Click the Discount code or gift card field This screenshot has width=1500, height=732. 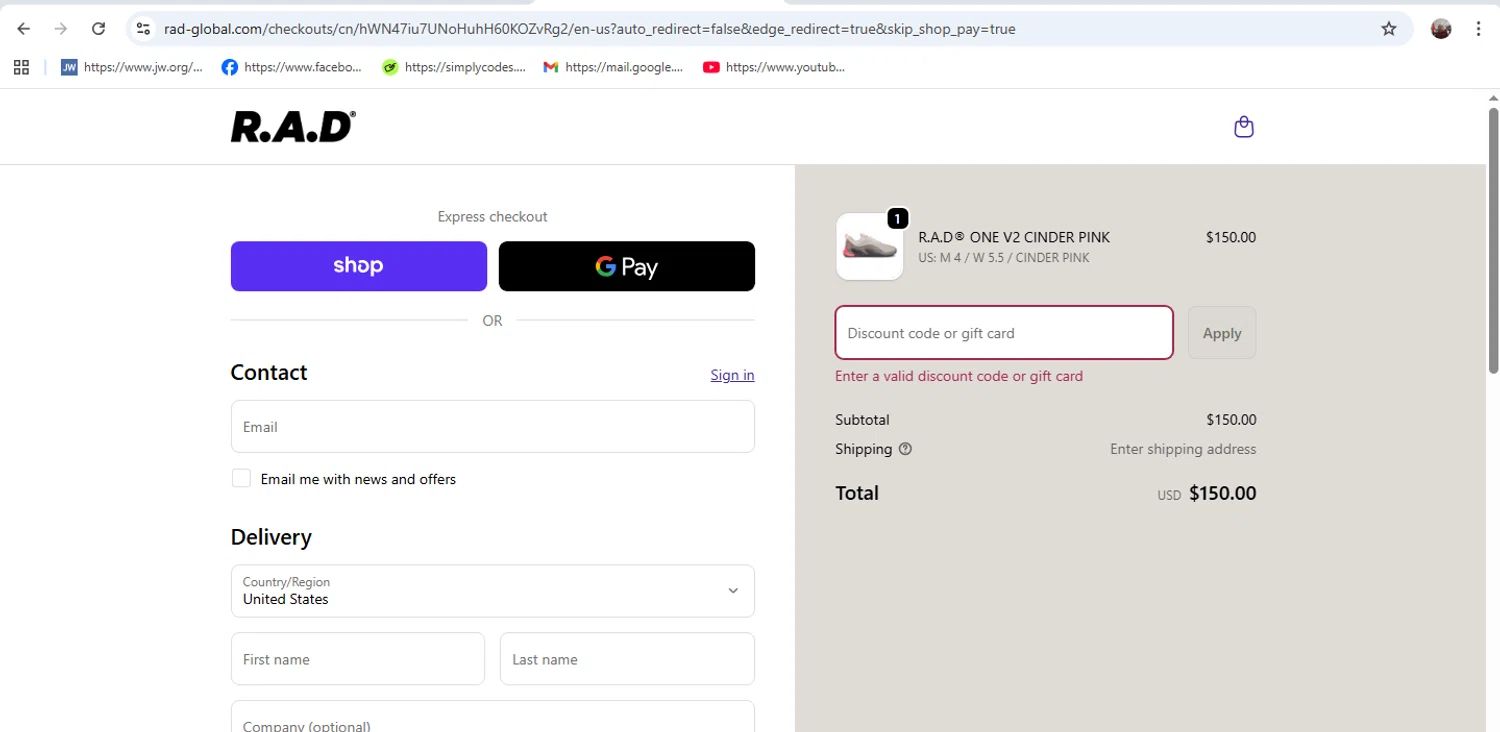pos(1004,333)
